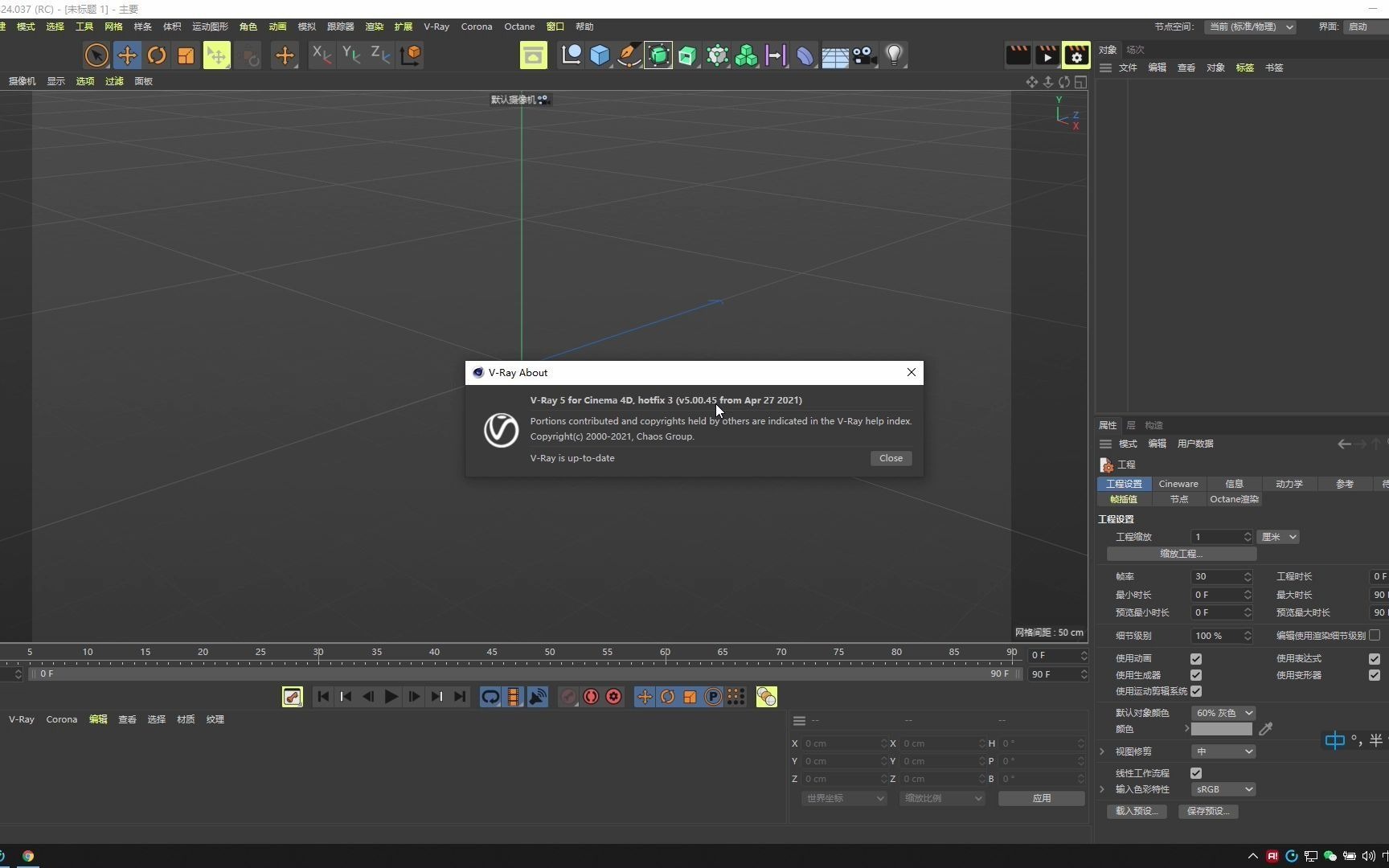Toggle Y axis lock
This screenshot has width=1389, height=868.
351,55
